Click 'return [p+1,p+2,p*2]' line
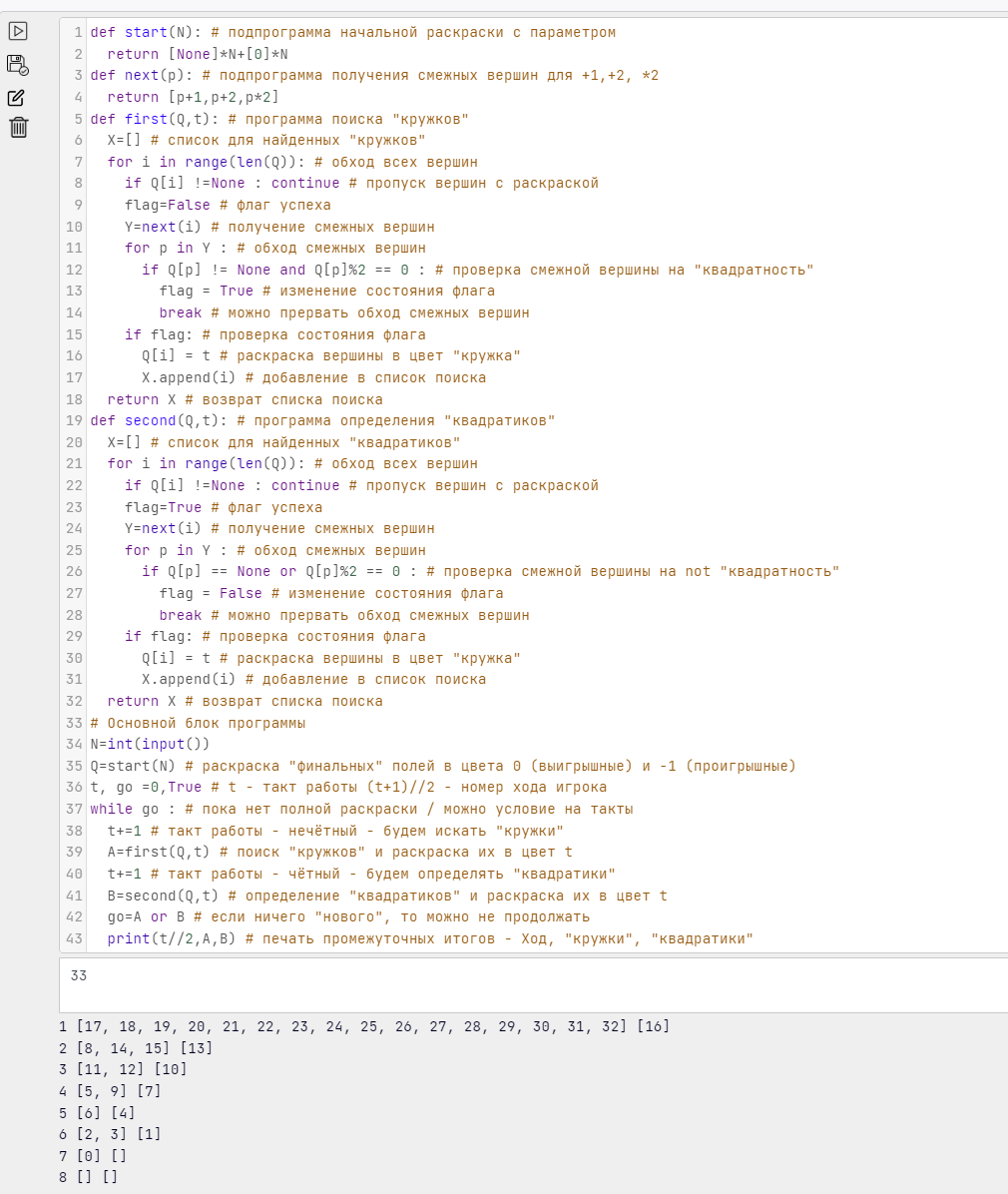Screen dimensions: 1008x1194 click(193, 97)
